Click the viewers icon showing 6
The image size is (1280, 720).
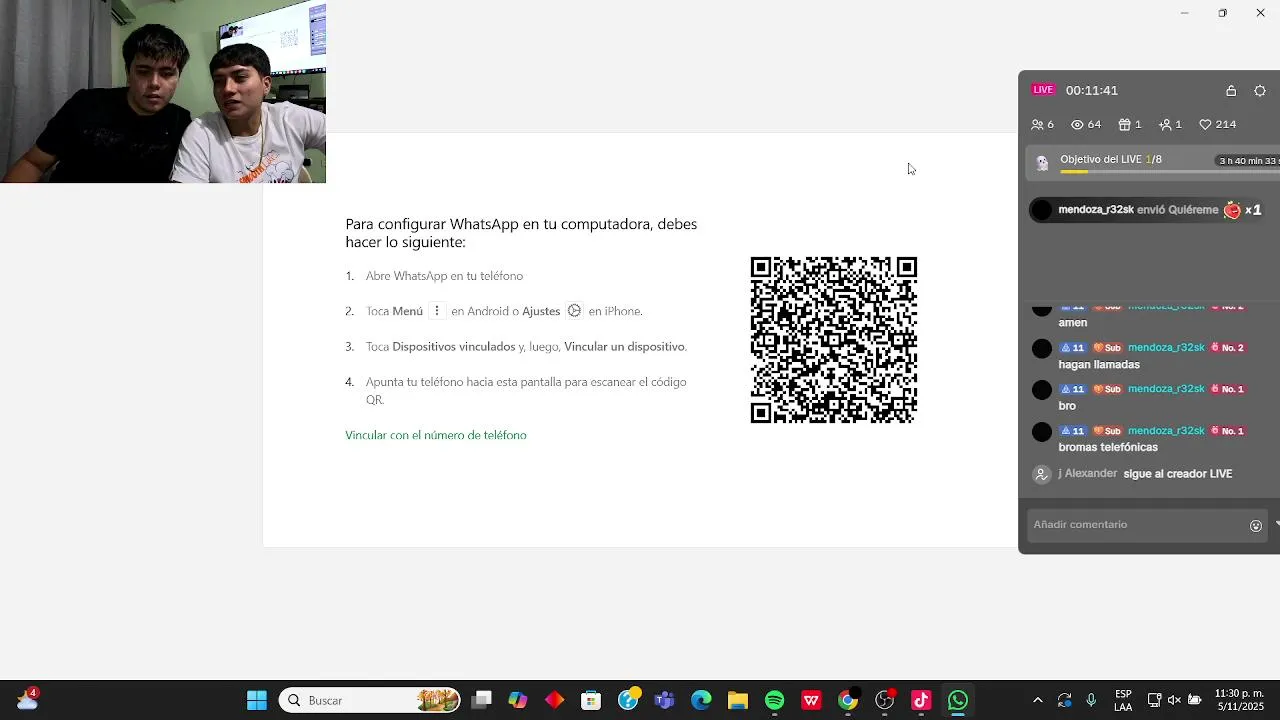coord(1037,125)
